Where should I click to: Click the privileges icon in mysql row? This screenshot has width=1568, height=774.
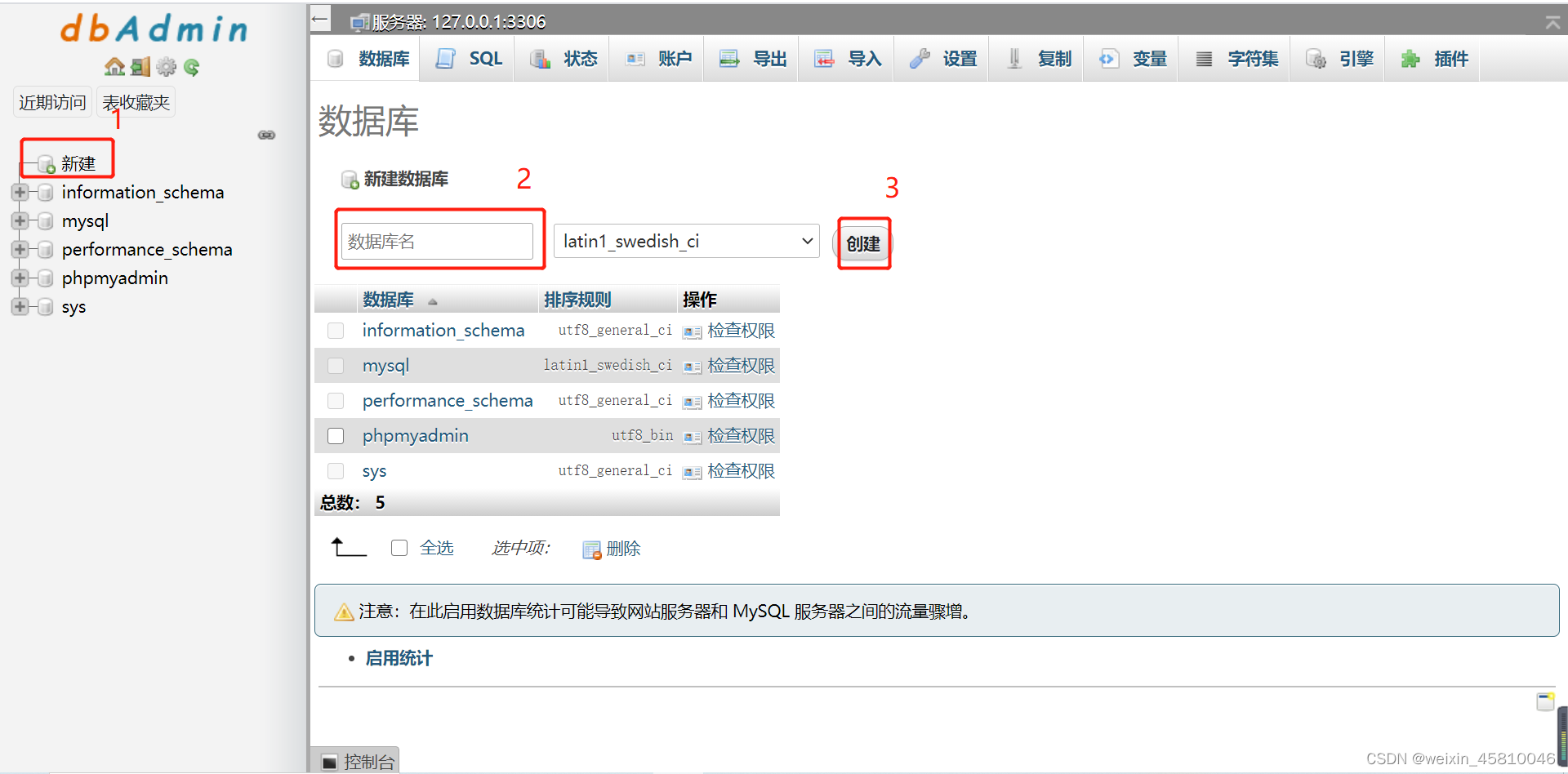[693, 367]
